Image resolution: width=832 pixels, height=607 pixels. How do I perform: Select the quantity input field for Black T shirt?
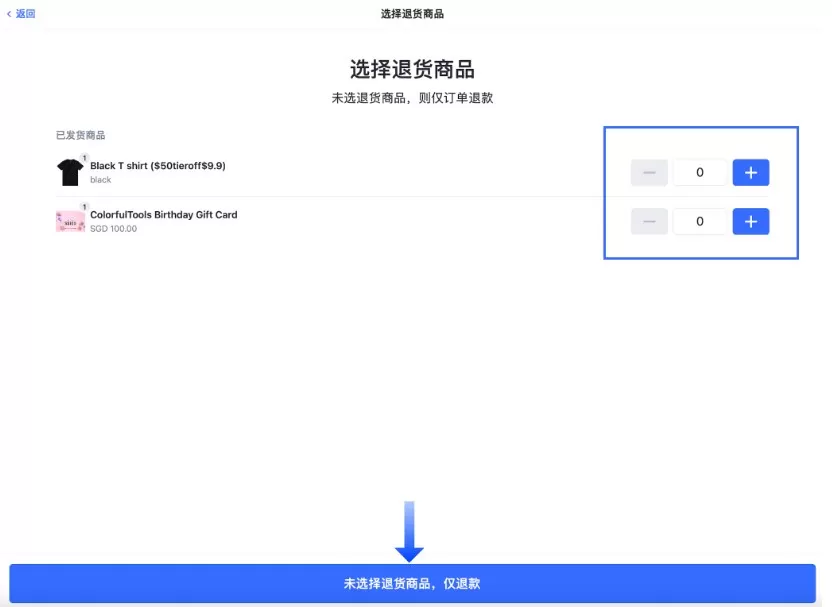tap(699, 172)
